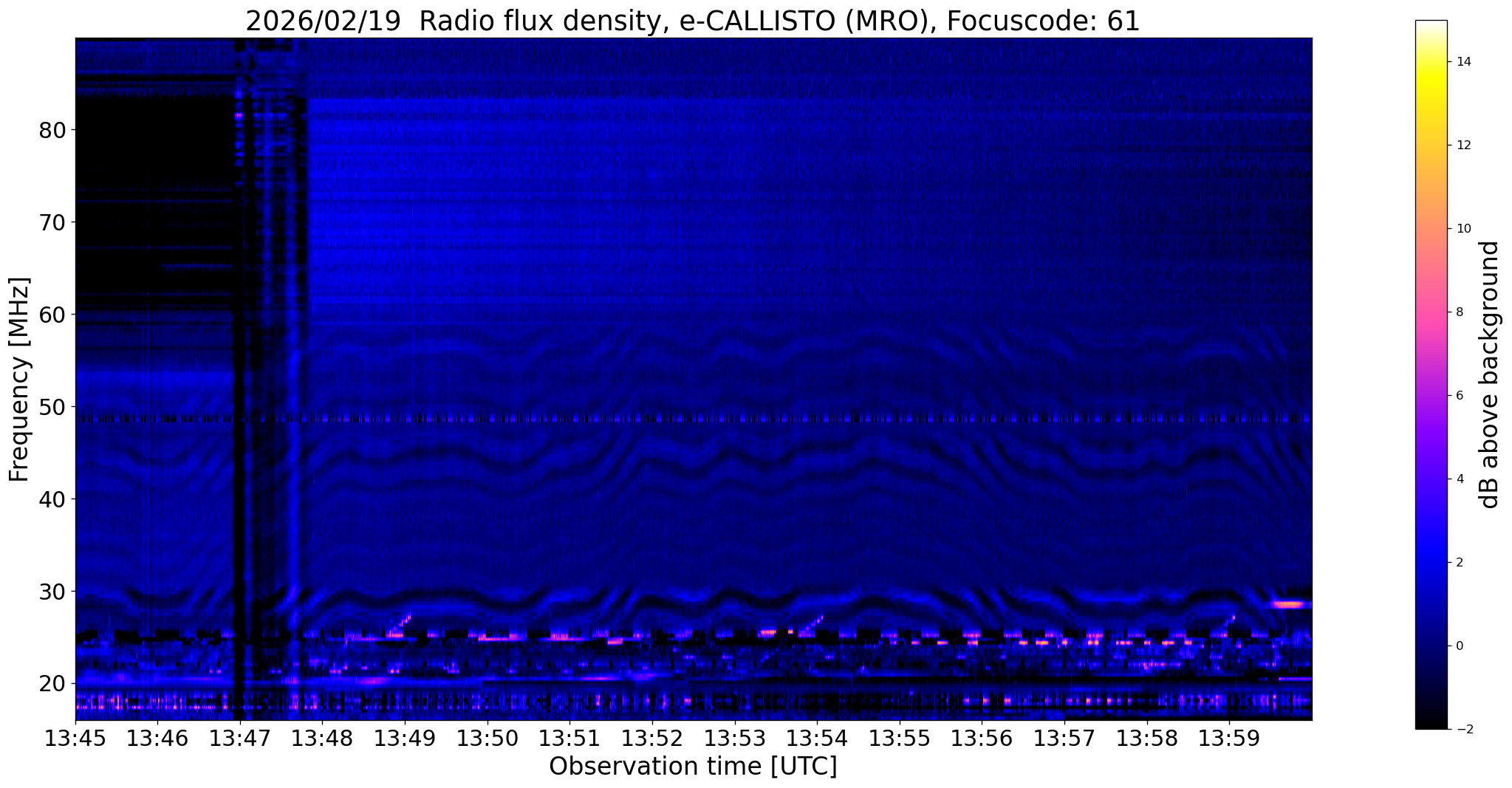The height and width of the screenshot is (788, 1512).
Task: Click the 13:46 time tick label
Action: [157, 739]
